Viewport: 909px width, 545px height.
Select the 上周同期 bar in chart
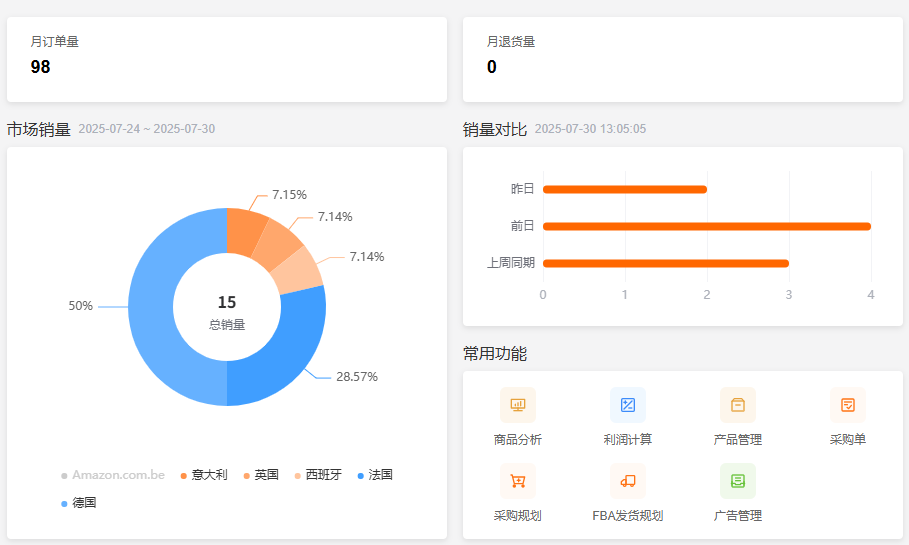(x=665, y=263)
